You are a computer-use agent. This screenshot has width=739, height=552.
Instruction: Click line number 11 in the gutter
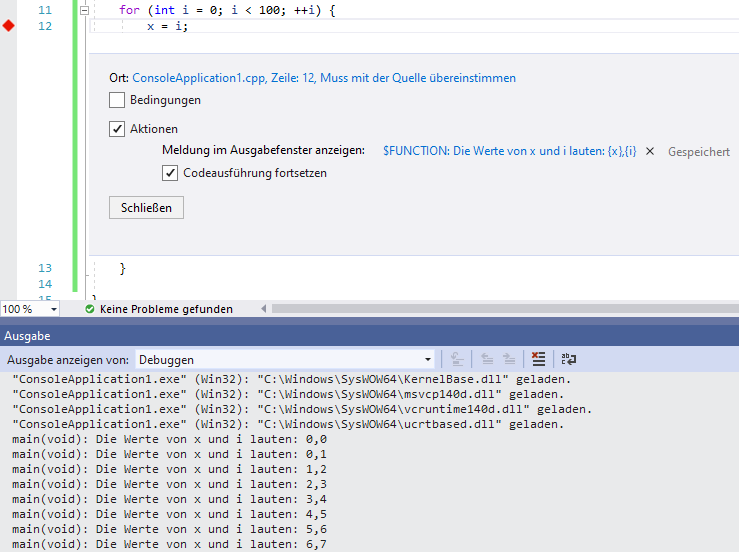click(45, 10)
